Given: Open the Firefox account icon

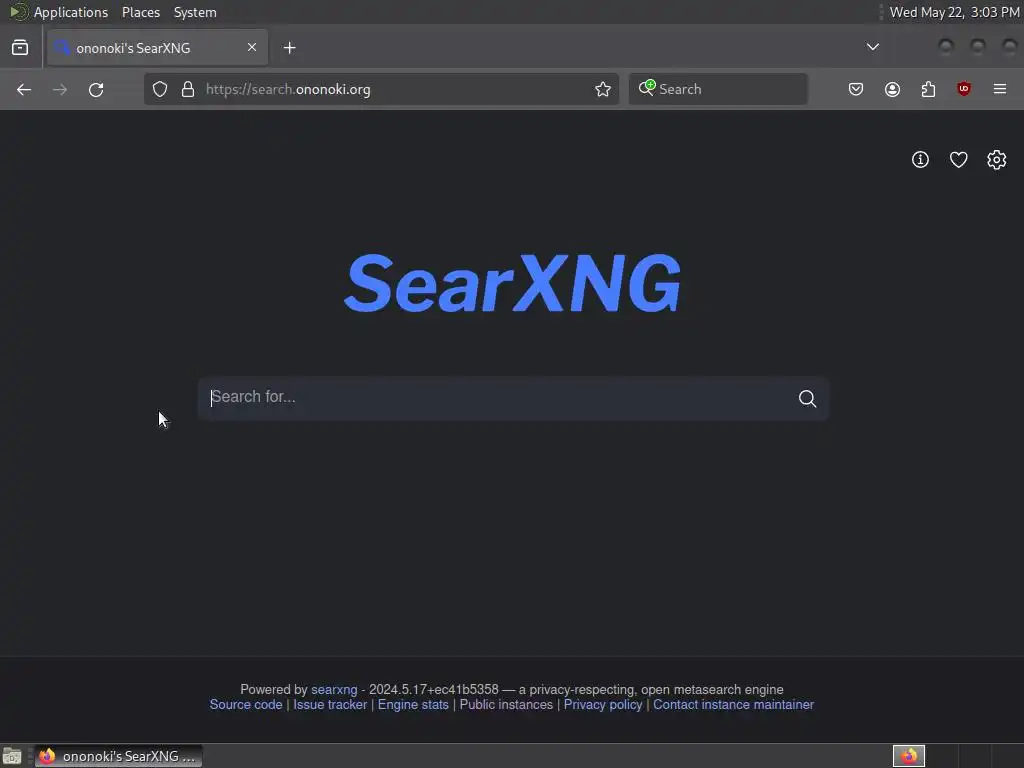Looking at the screenshot, I should coord(892,89).
